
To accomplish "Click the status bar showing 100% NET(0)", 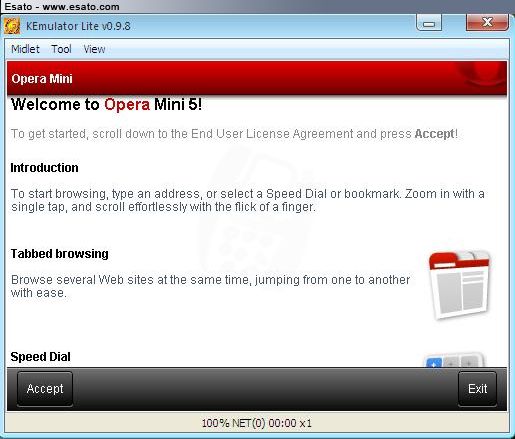I will [257, 423].
